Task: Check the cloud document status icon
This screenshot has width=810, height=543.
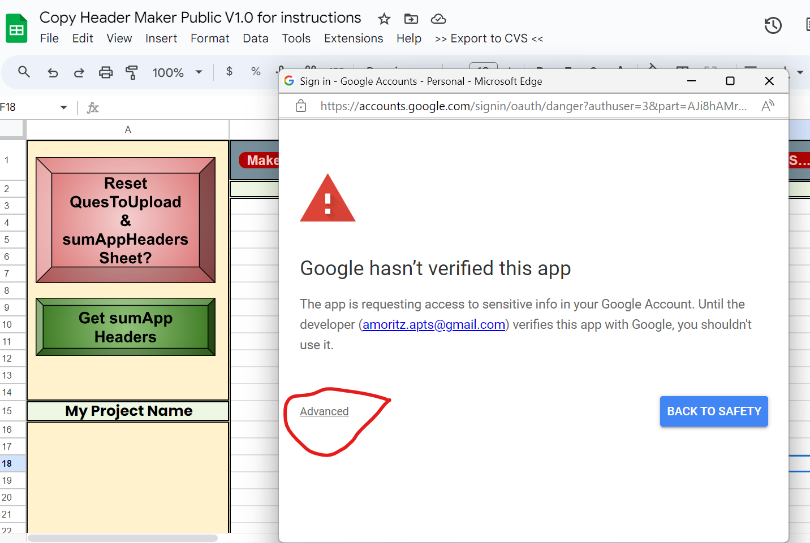Action: (439, 19)
